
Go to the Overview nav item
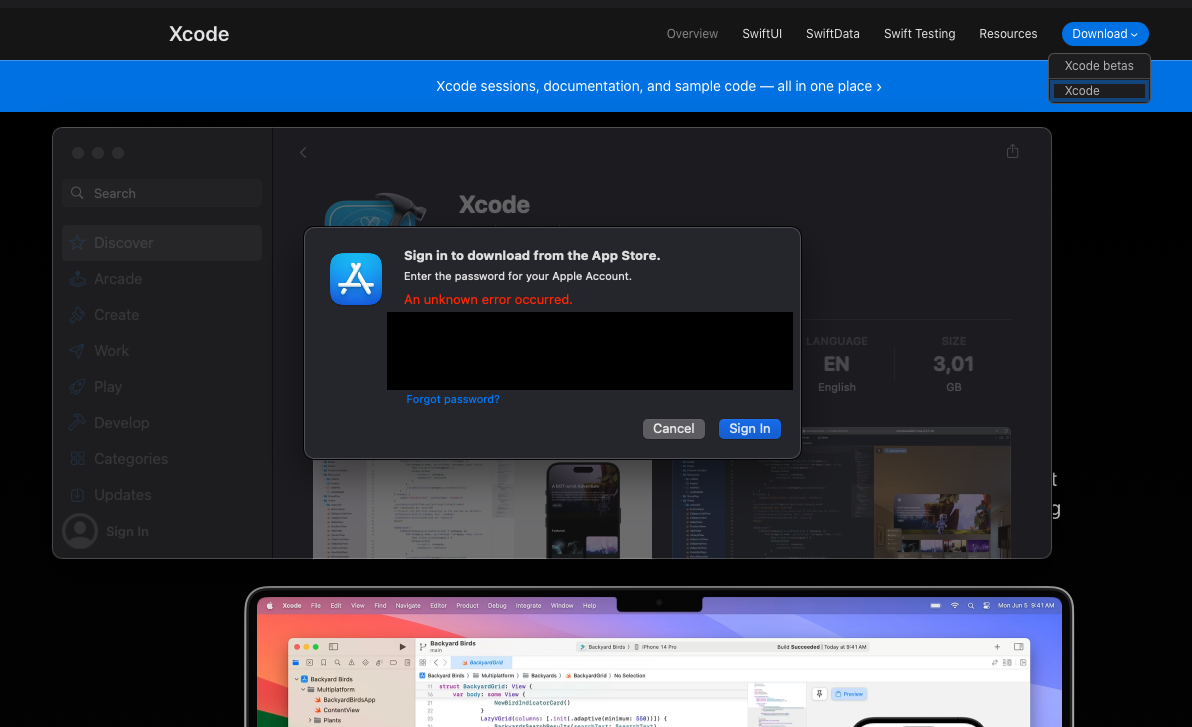pyautogui.click(x=692, y=33)
